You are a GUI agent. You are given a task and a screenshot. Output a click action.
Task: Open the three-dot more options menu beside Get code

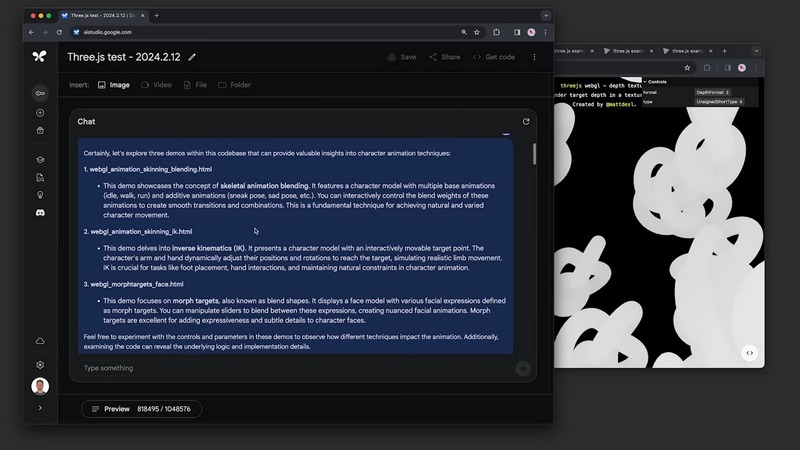[x=534, y=57]
